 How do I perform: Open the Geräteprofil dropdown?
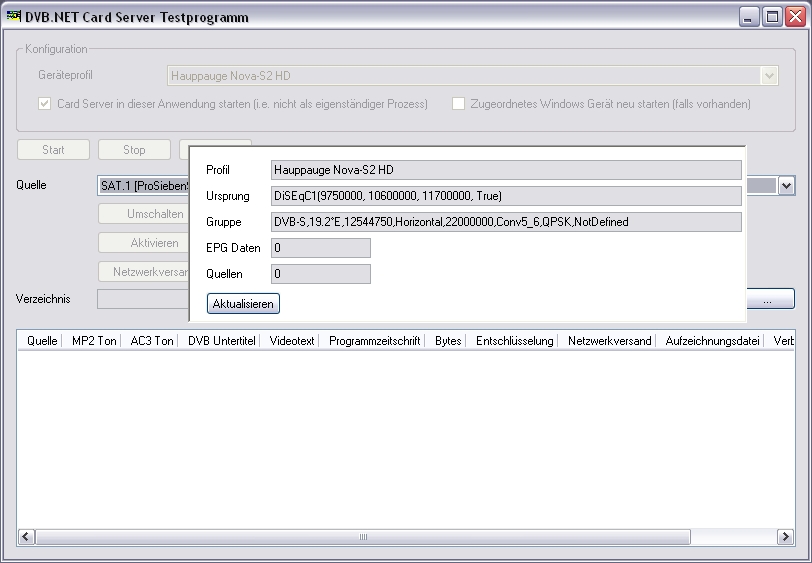coord(768,75)
